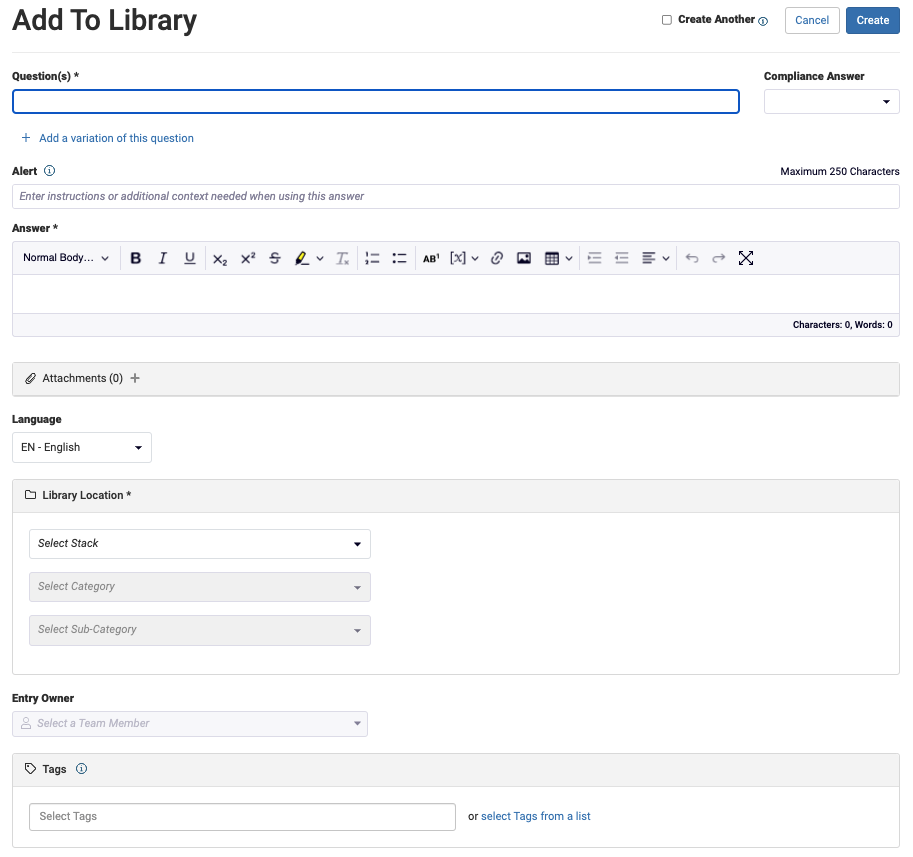Apply bold formatting in the Answer editor
The width and height of the screenshot is (913, 857).
(135, 257)
